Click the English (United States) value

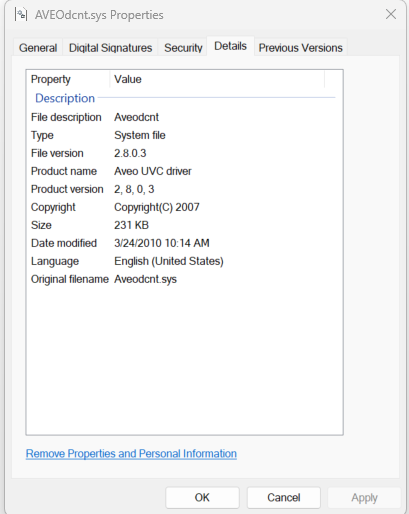tap(169, 261)
